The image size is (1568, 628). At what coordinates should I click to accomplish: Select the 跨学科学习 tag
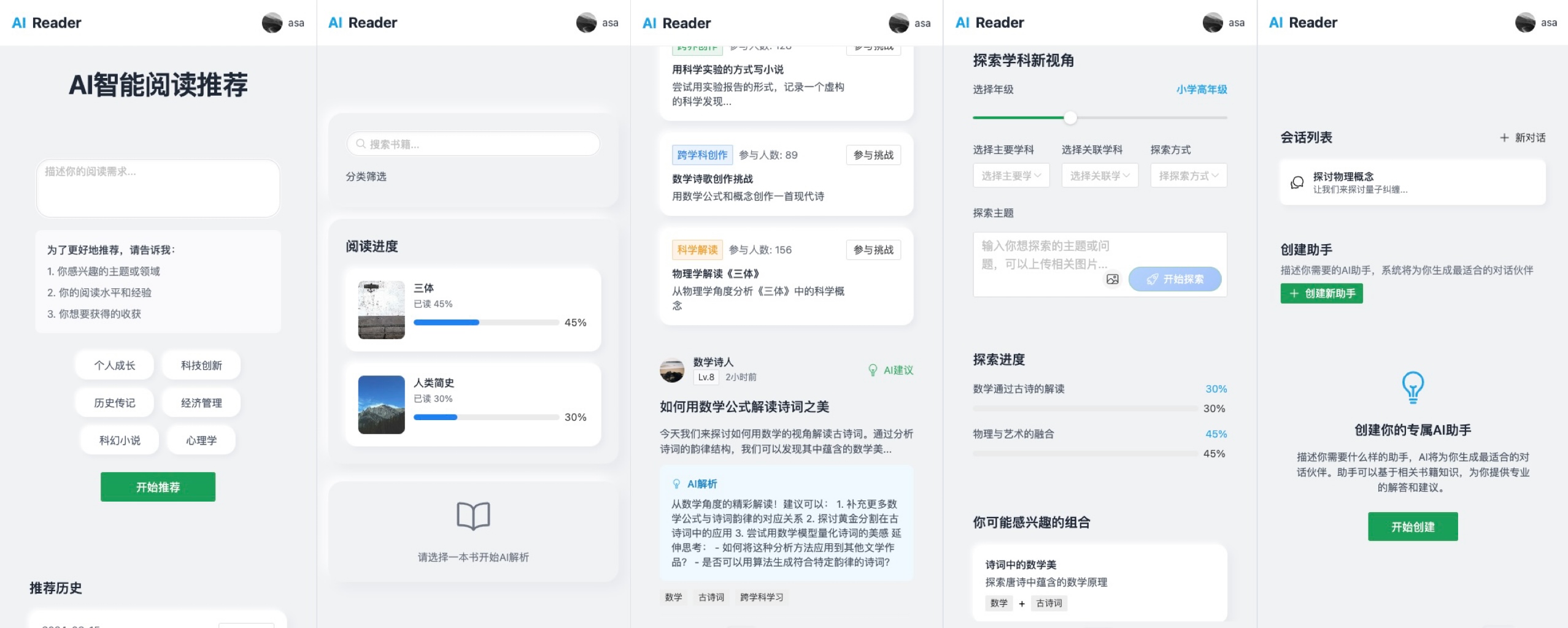tap(761, 597)
